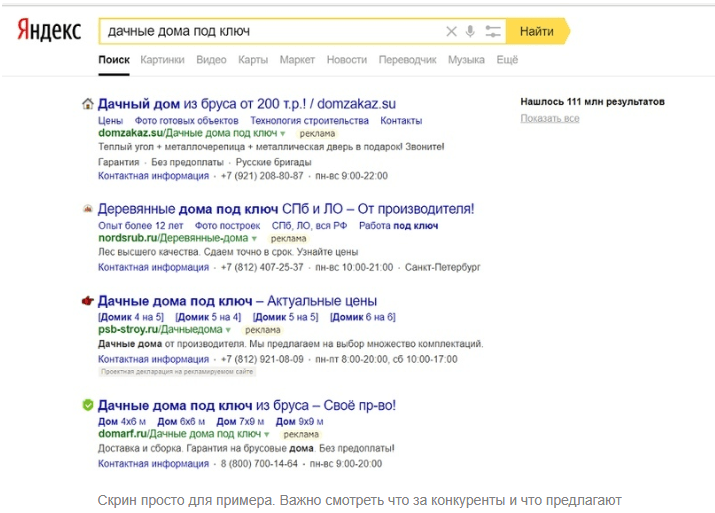Expand arrow next to domarf.ru URL

point(267,434)
